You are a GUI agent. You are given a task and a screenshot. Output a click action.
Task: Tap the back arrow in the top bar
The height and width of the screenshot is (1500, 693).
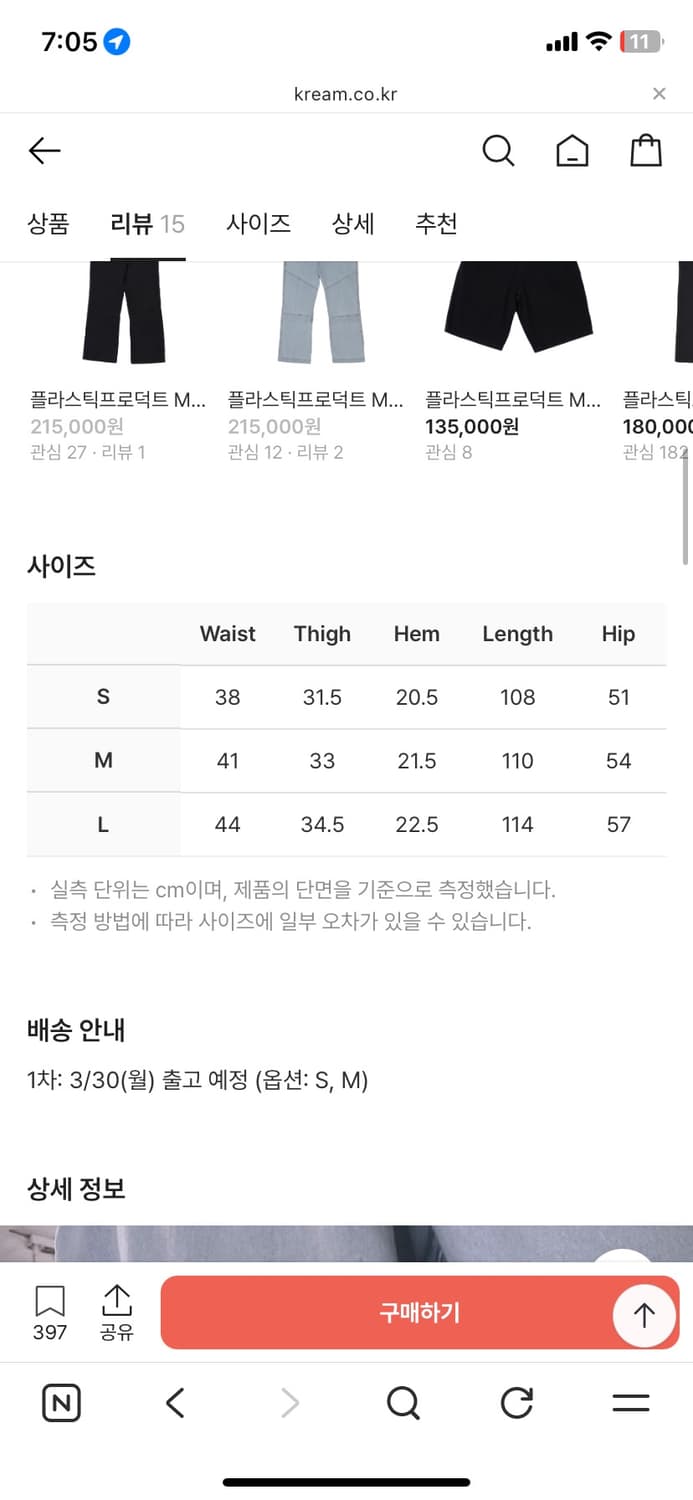click(44, 150)
